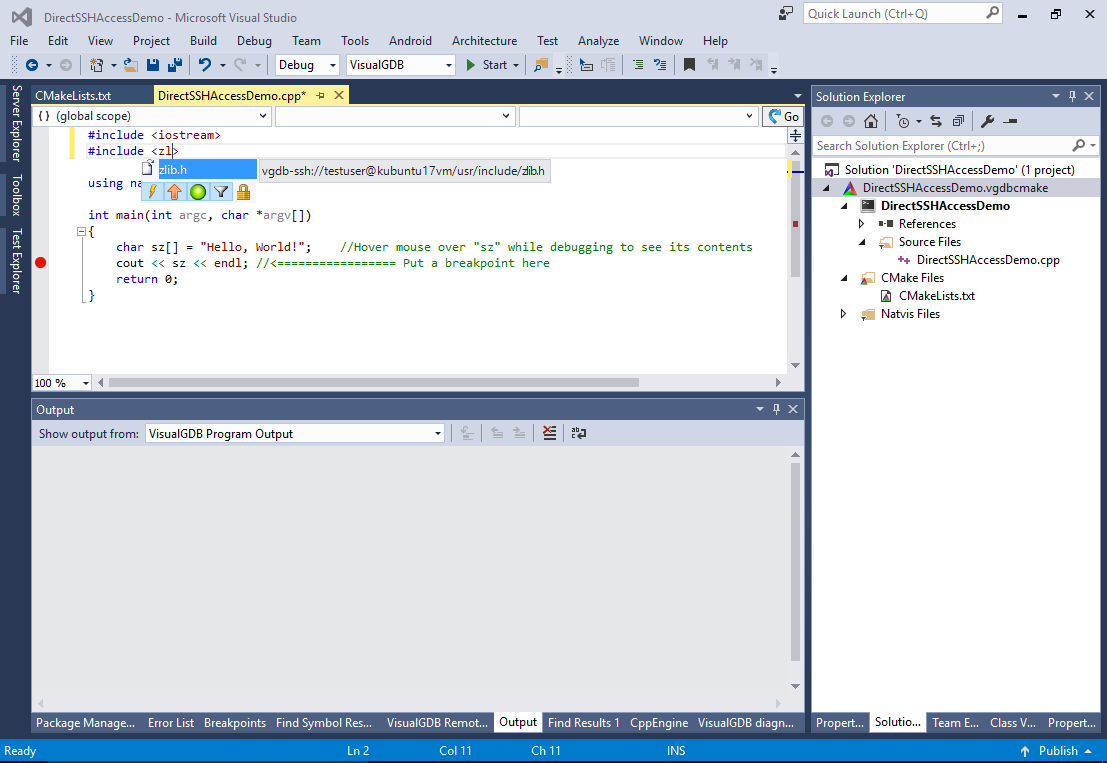Image resolution: width=1107 pixels, height=763 pixels.
Task: Click the funnel filter icon in IntelliSense popup
Action: [221, 191]
